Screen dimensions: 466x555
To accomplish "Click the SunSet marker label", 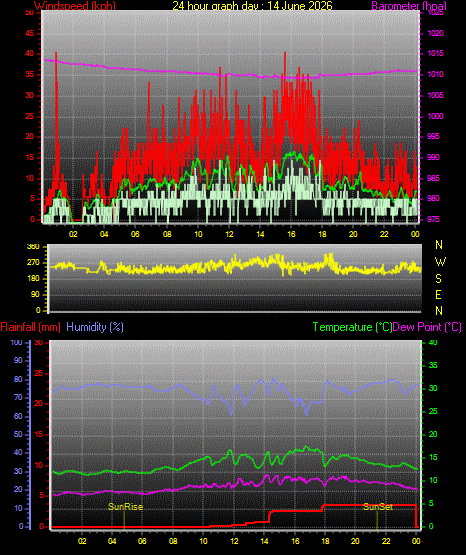I will point(378,507).
